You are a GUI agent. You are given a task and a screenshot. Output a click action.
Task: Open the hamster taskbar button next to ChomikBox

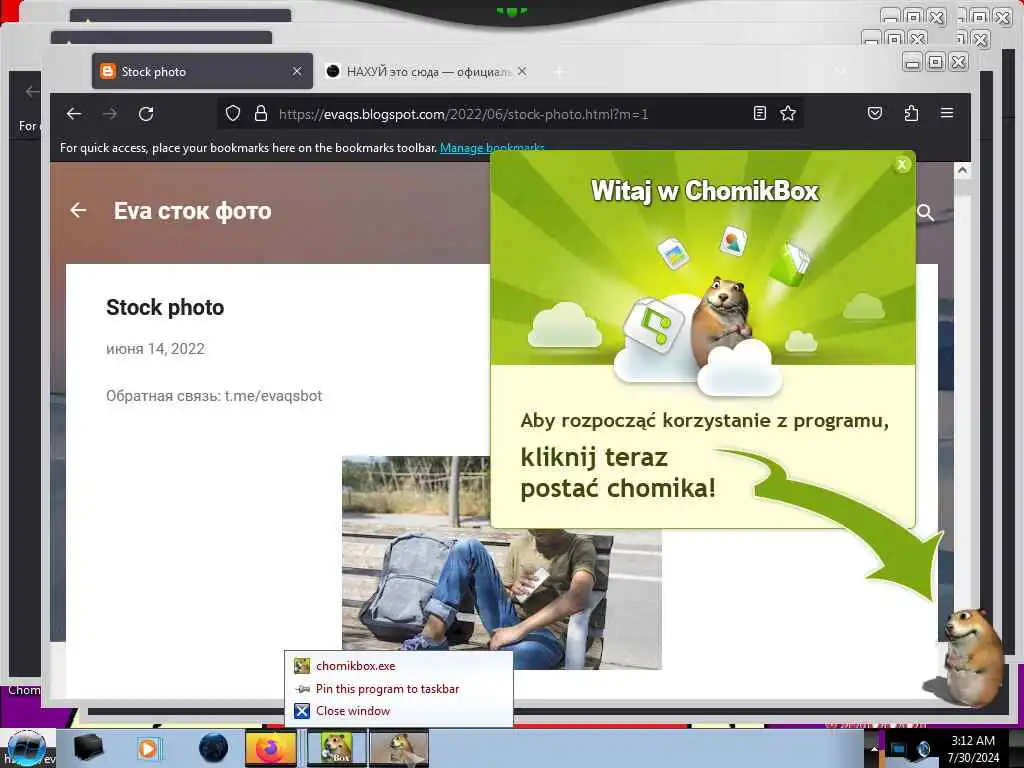(x=399, y=748)
